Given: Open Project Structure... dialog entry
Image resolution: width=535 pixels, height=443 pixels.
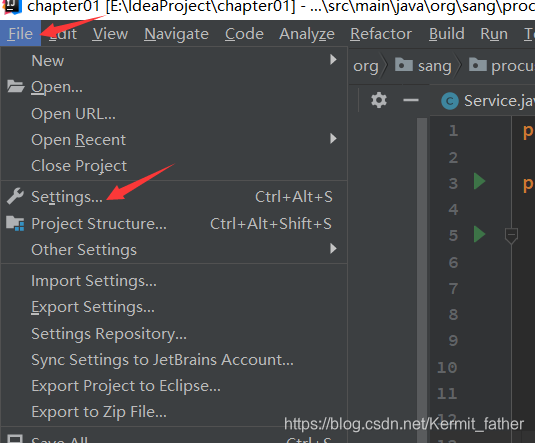Looking at the screenshot, I should 174,224.
